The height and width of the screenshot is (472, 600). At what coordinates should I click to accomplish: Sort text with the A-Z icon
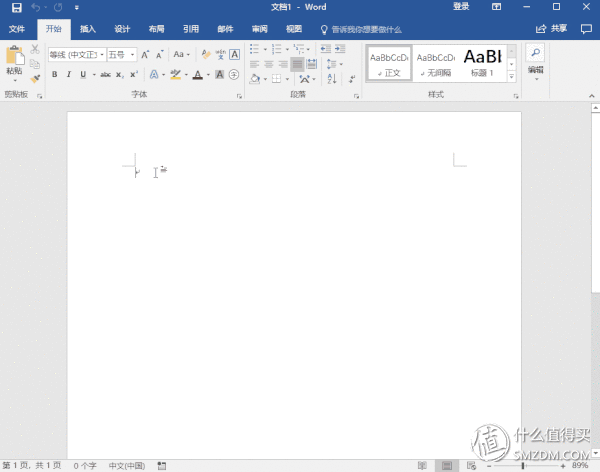pyautogui.click(x=332, y=78)
